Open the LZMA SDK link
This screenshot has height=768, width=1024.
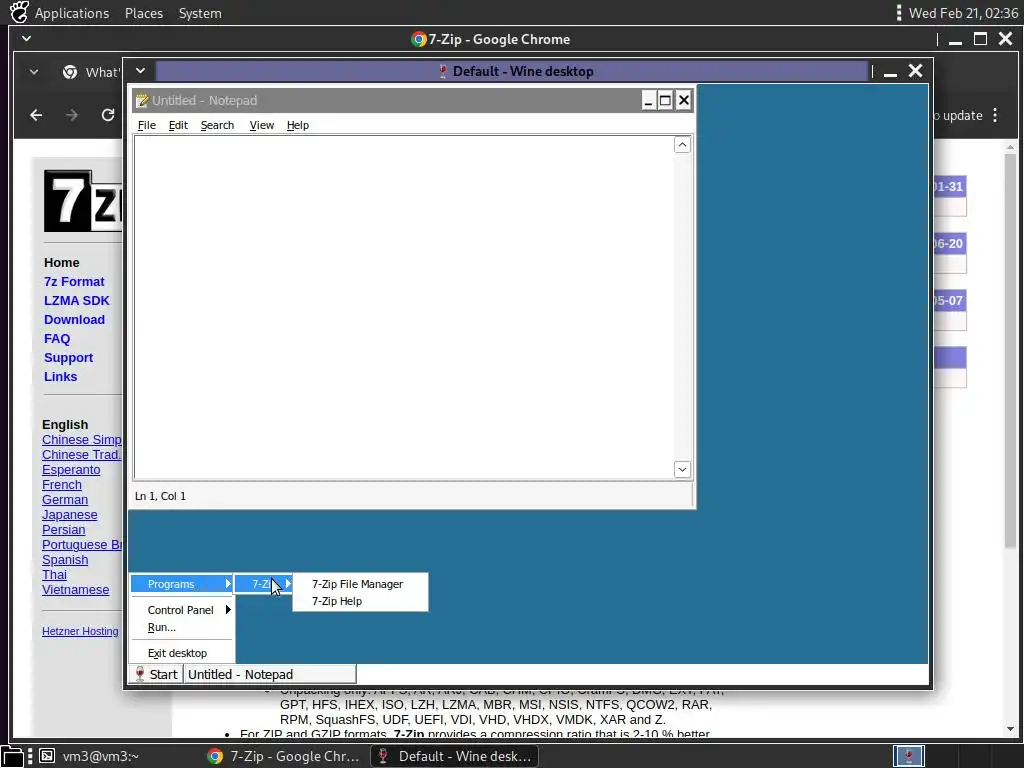(x=76, y=300)
